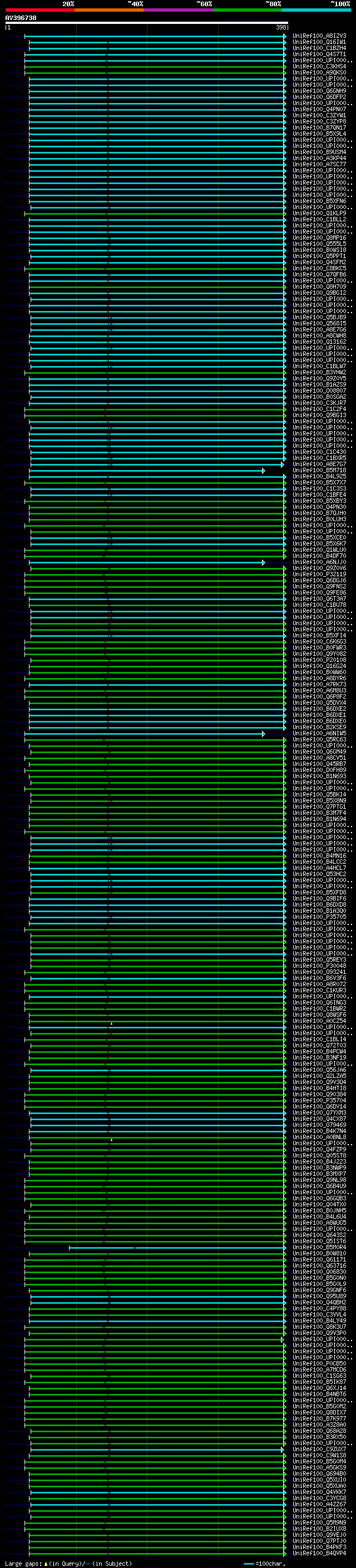Click the label UniRef100_Q9NL98
Image resolution: width=356 pixels, height=1568 pixels.
(319, 1180)
